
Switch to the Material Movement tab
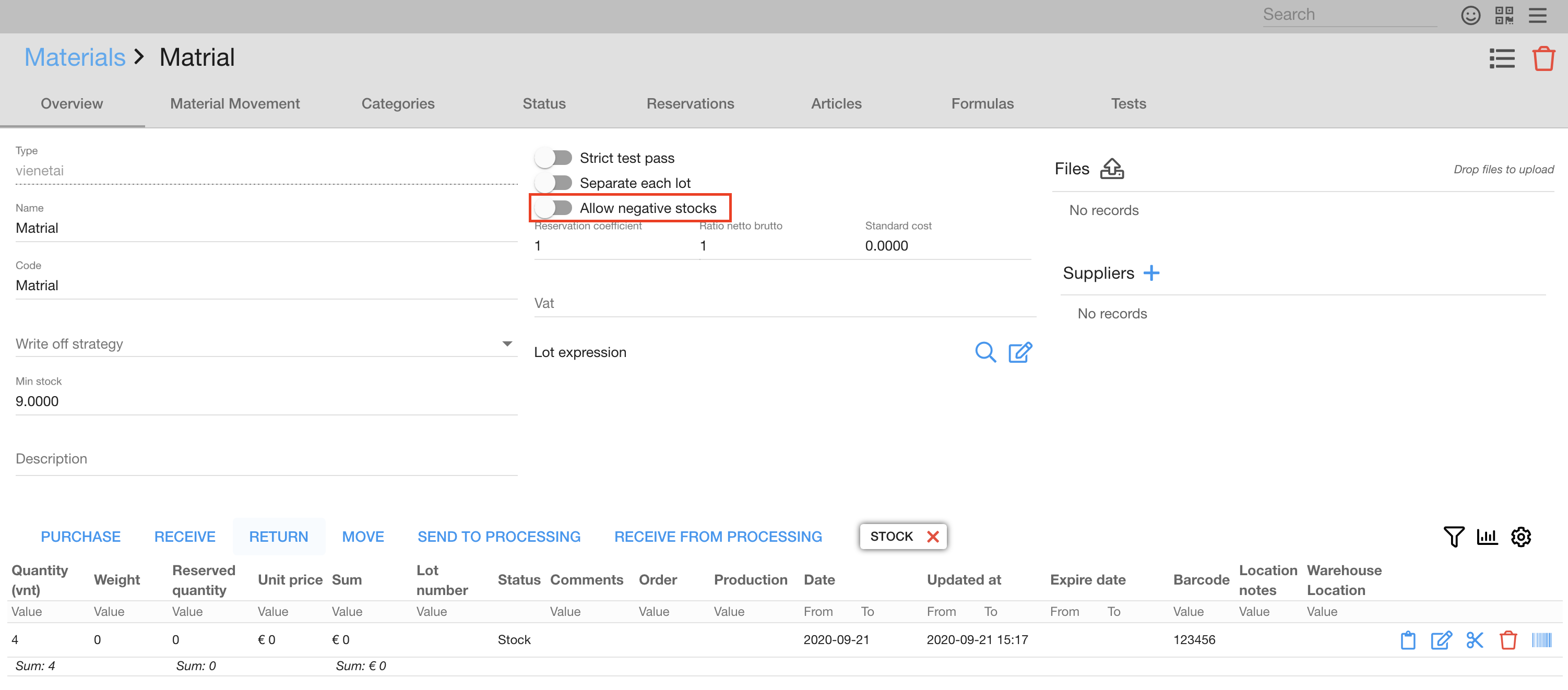pos(235,103)
